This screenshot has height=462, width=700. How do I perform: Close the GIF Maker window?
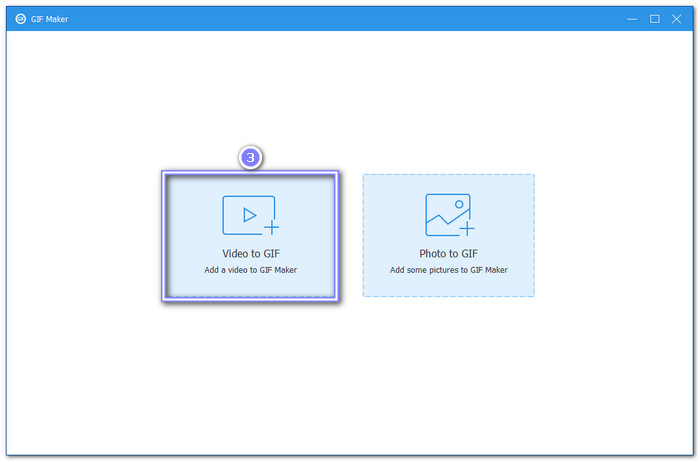point(676,19)
